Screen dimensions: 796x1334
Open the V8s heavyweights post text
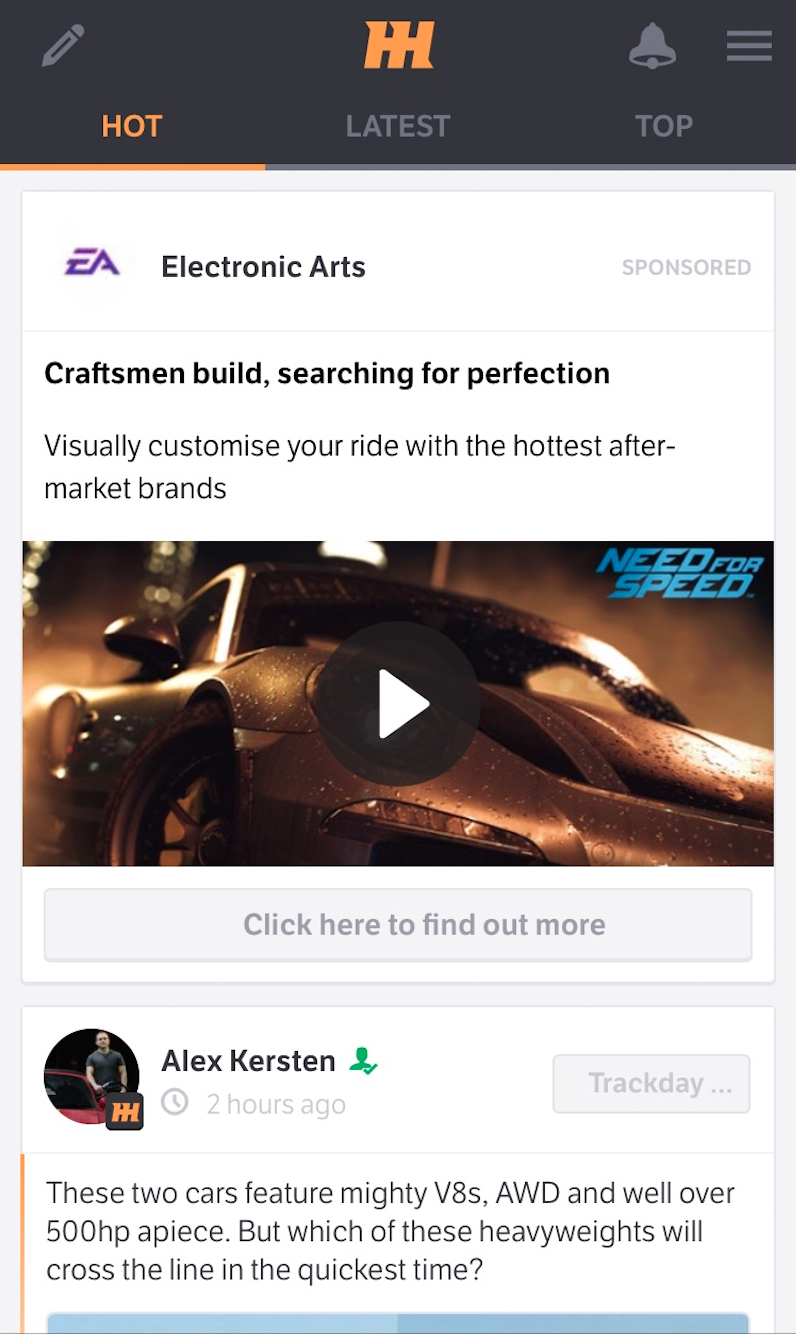(391, 1231)
